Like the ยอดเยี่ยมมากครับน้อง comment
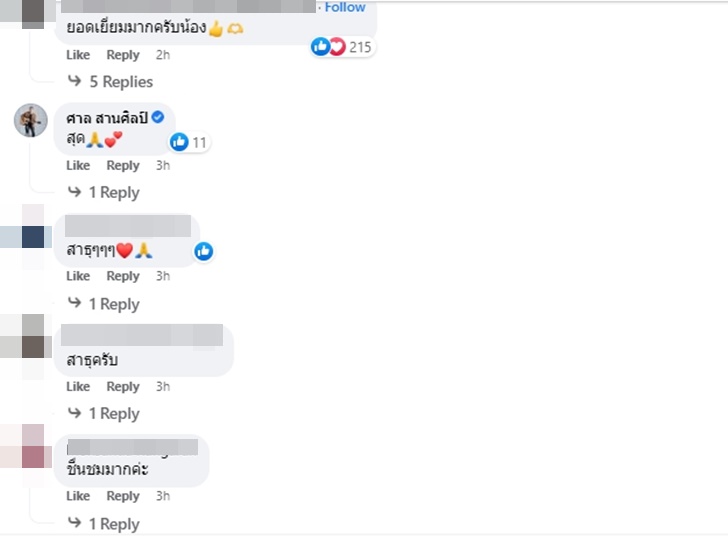Viewport: 728px width, 547px height. 78,55
